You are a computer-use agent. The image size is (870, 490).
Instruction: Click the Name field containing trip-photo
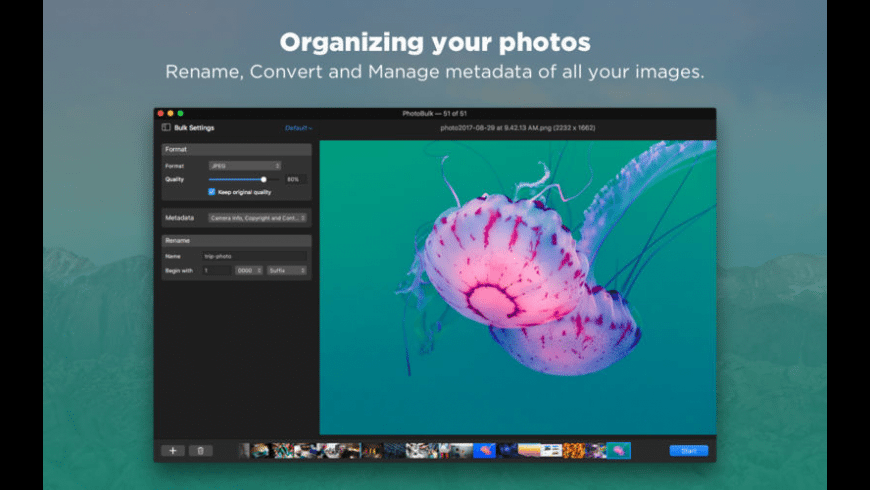[255, 256]
